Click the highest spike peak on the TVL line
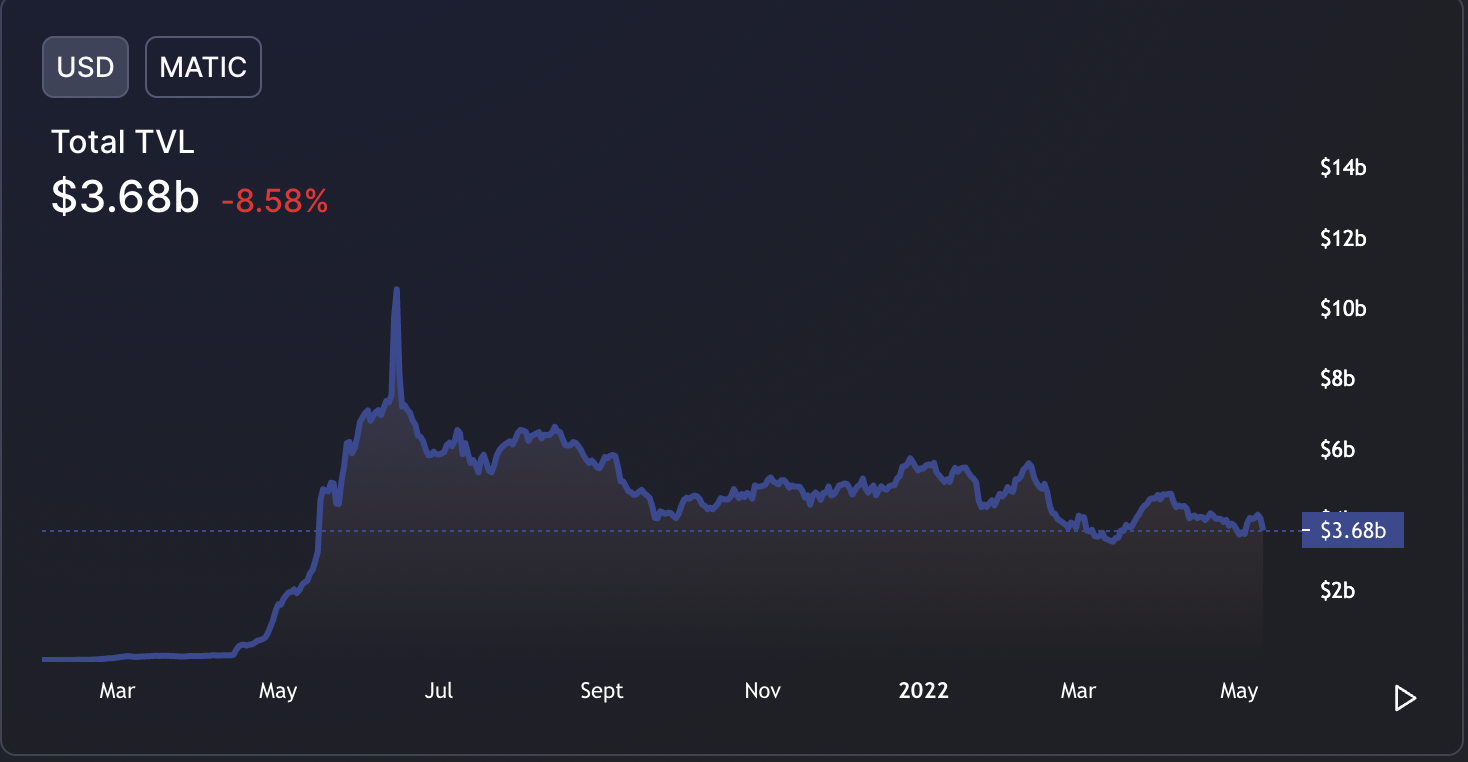1468x762 pixels. 396,290
